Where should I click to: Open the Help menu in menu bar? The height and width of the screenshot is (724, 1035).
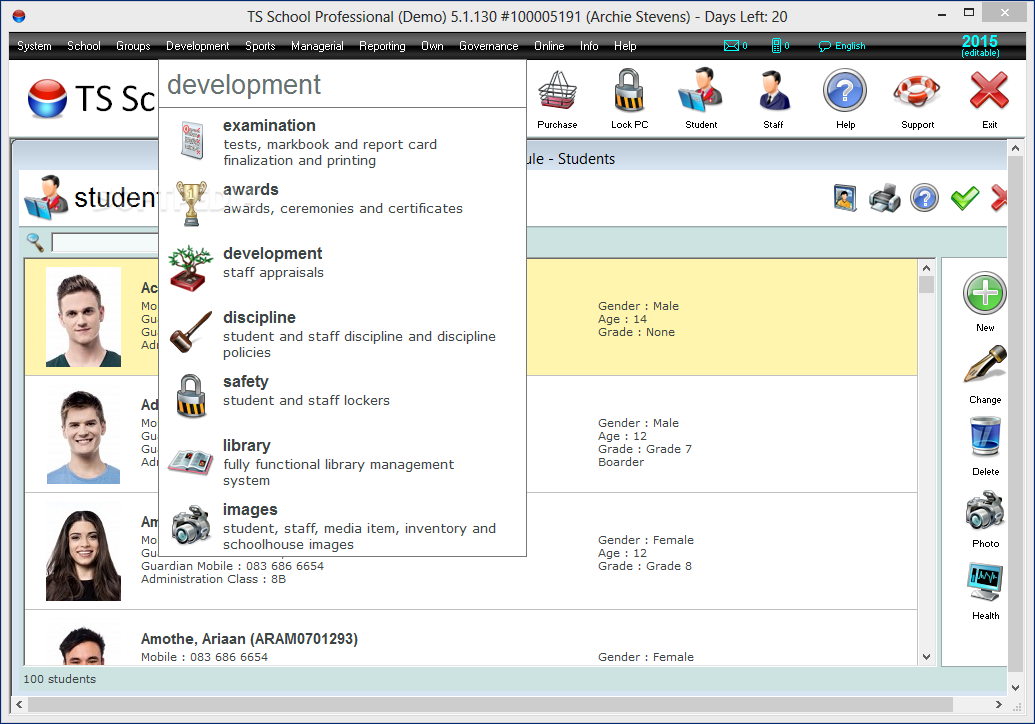[x=625, y=46]
